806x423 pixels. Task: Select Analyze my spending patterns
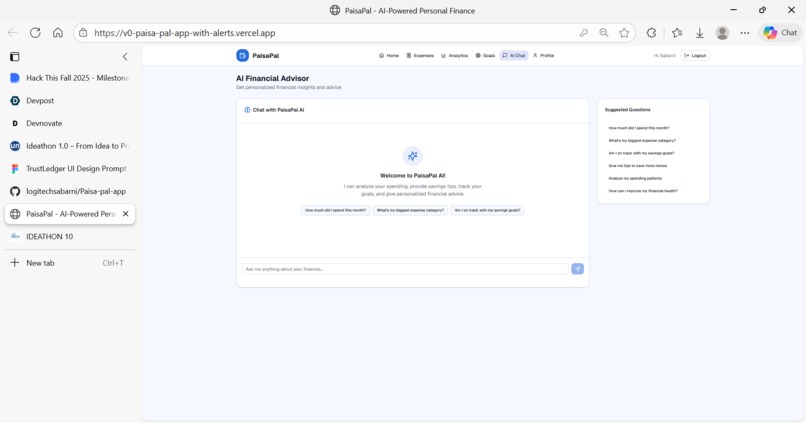tap(635, 178)
